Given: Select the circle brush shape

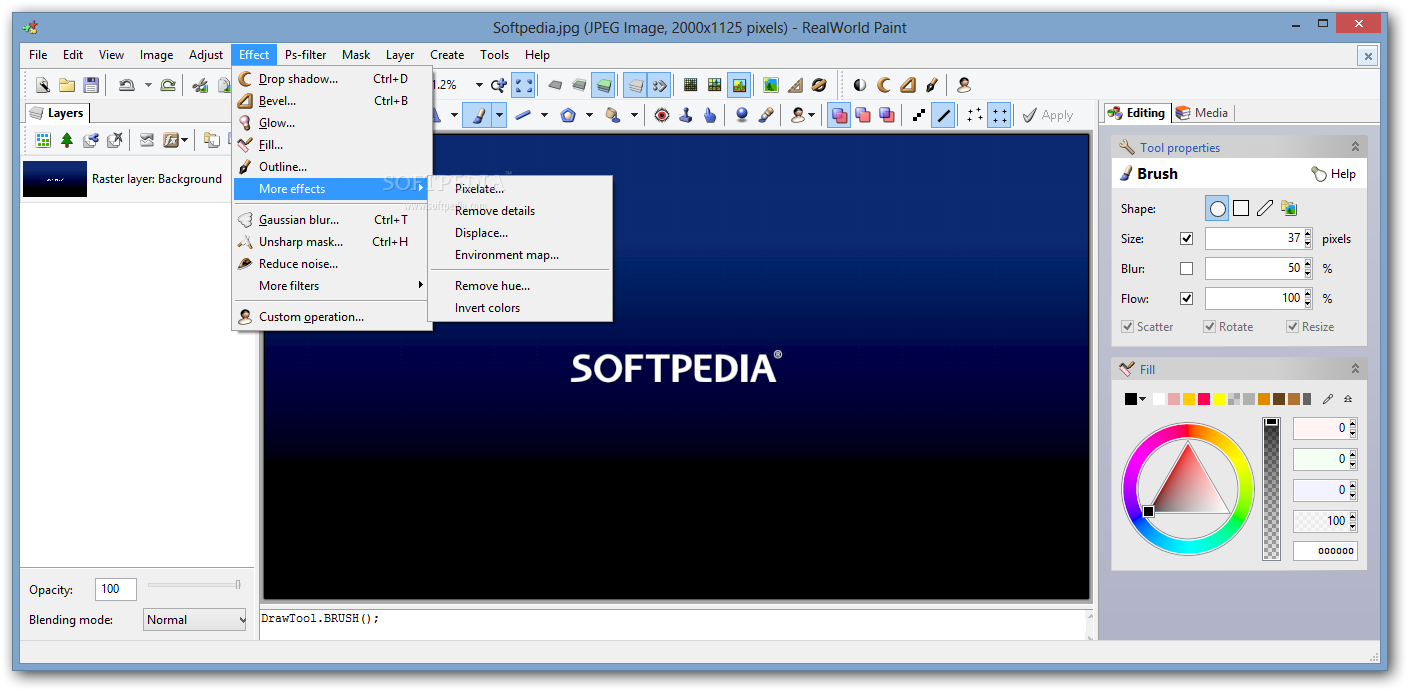Looking at the screenshot, I should (1217, 208).
